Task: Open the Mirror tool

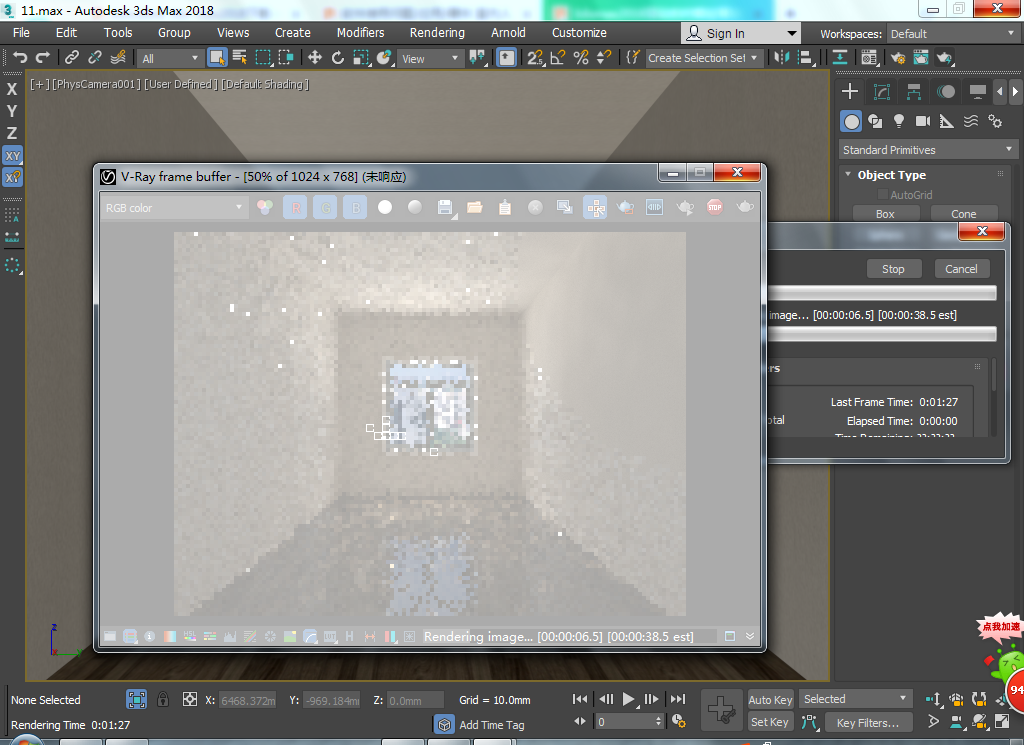Action: point(781,57)
